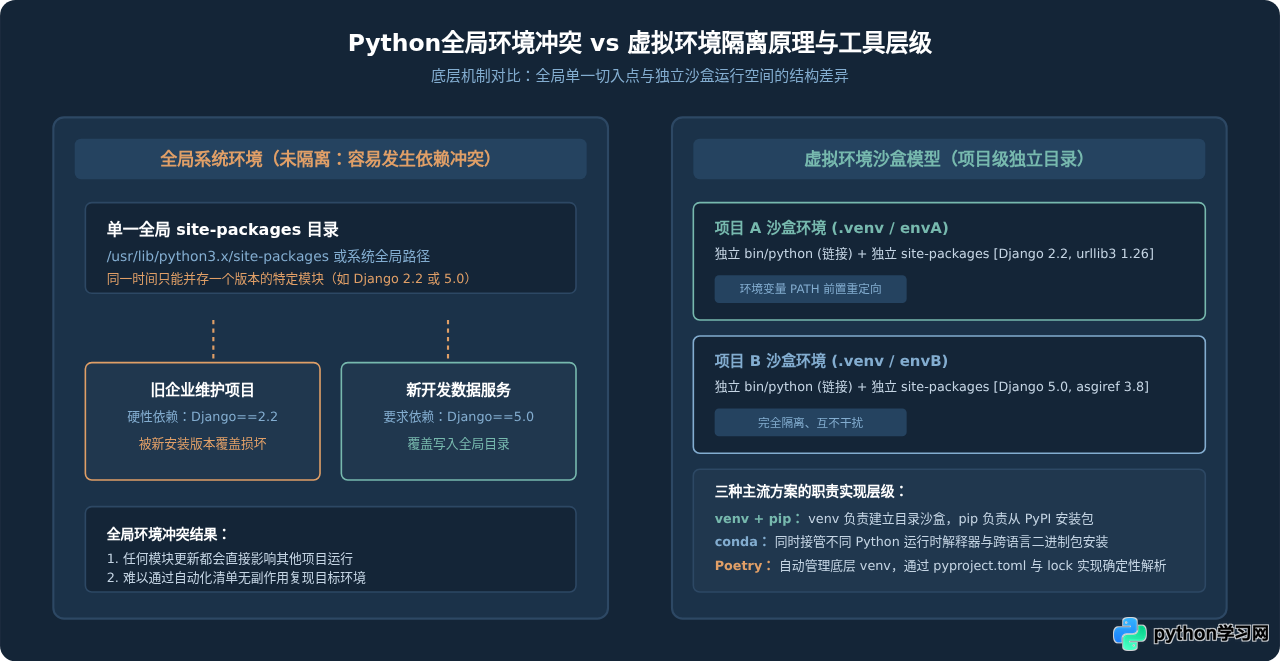Select the line listing Django 2.2, urllib3 1.26
Screen dimensions: 1280x662
click(934, 254)
